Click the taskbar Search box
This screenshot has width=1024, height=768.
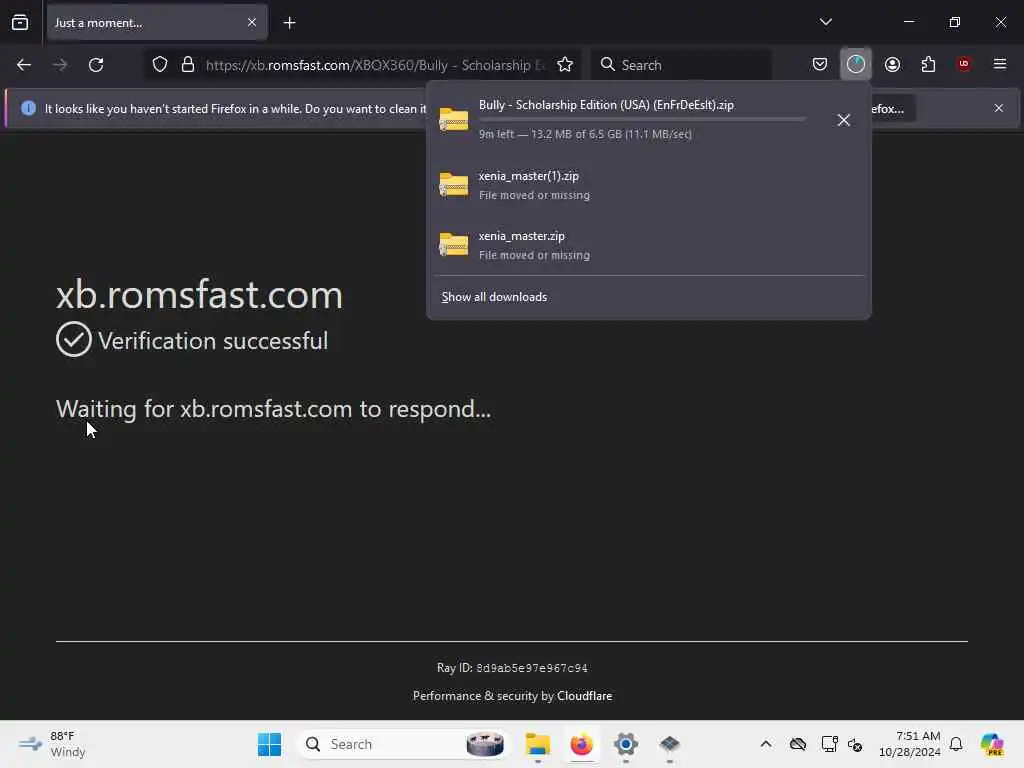tap(404, 744)
